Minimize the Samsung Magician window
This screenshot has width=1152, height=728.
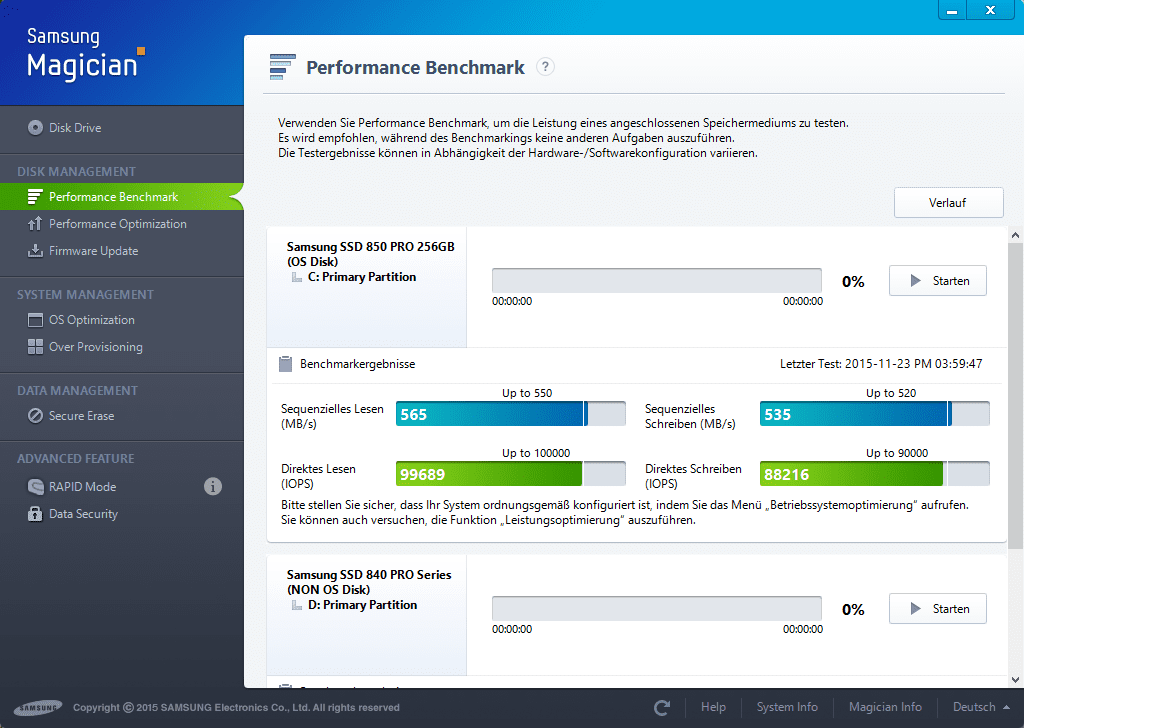pyautogui.click(x=951, y=10)
